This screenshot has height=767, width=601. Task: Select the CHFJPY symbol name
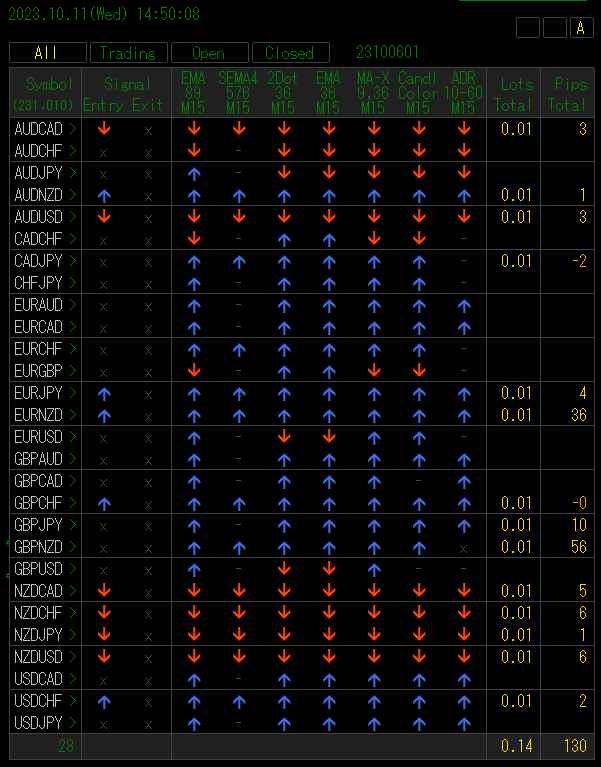pos(38,283)
